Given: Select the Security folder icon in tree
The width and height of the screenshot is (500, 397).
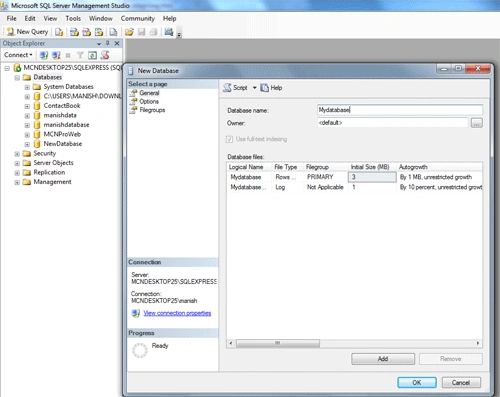Looking at the screenshot, I should (x=27, y=154).
